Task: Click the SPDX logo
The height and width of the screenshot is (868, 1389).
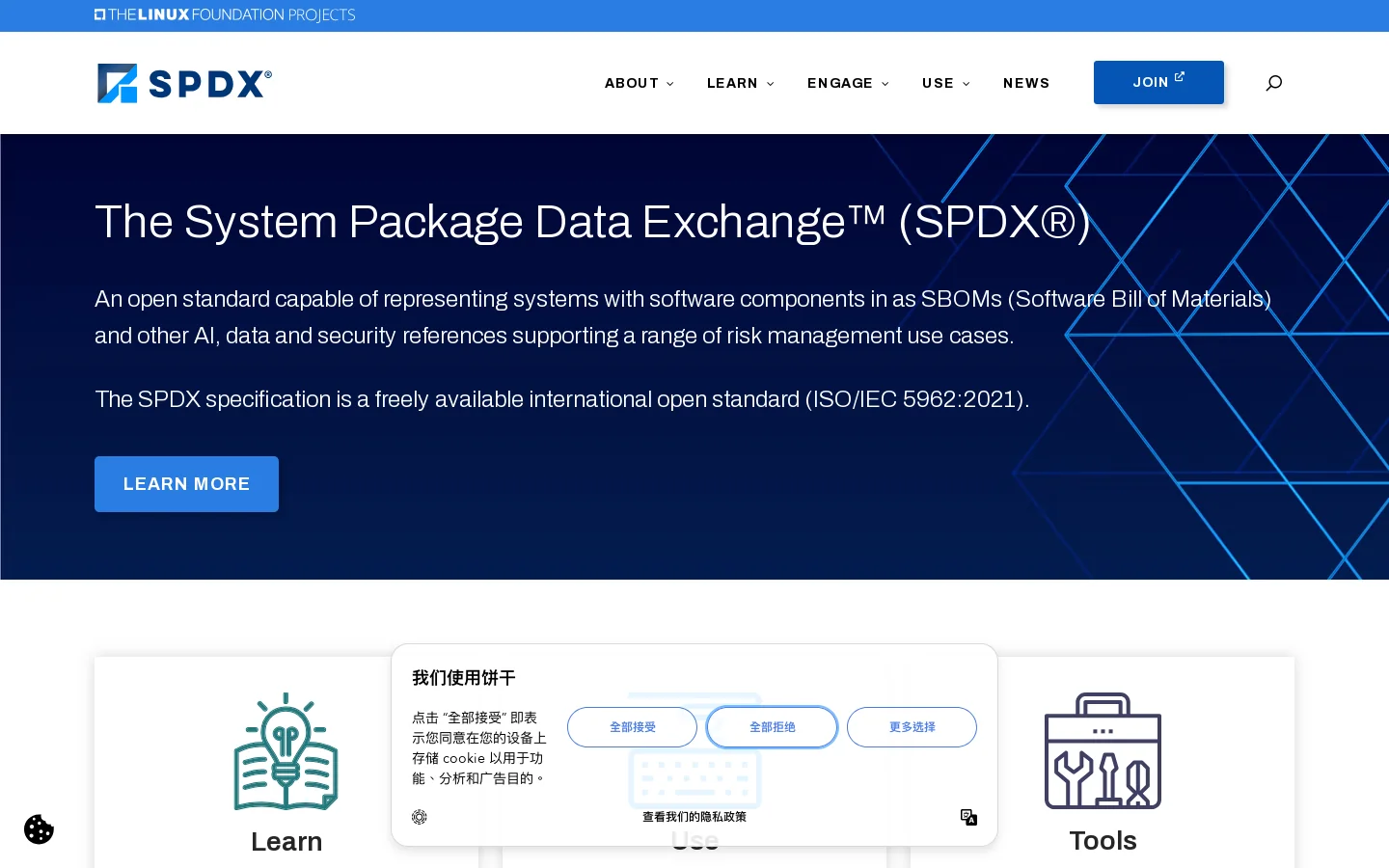Action: [x=184, y=83]
